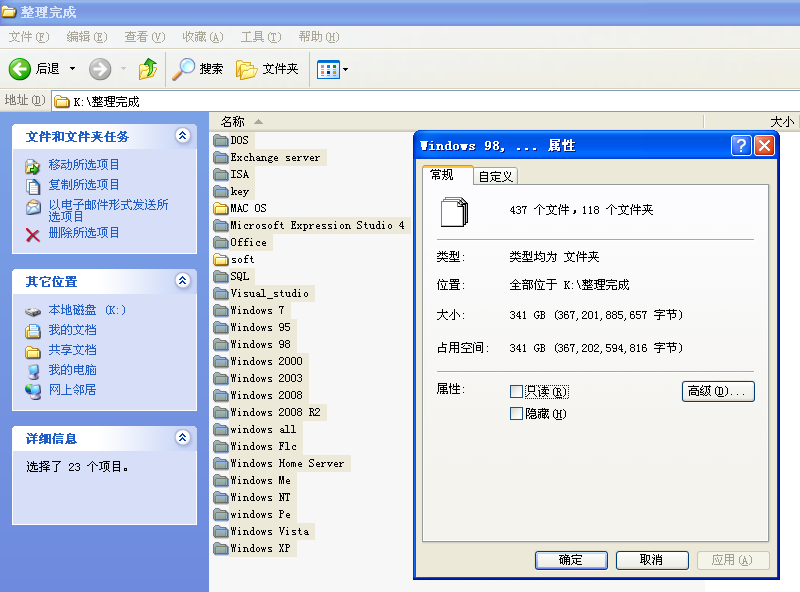800x592 pixels.
Task: Collapse the File and Folder Tasks panel
Action: pos(182,136)
